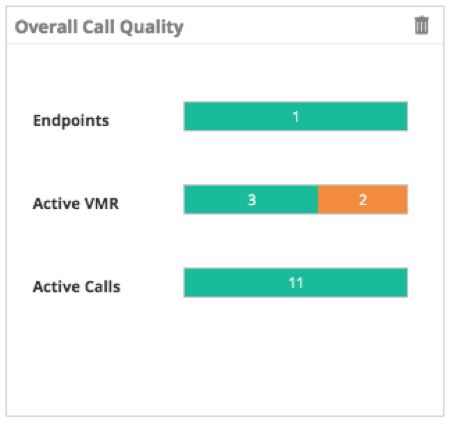Click the Overall Call Quality title
The image size is (450, 428).
[x=99, y=27]
